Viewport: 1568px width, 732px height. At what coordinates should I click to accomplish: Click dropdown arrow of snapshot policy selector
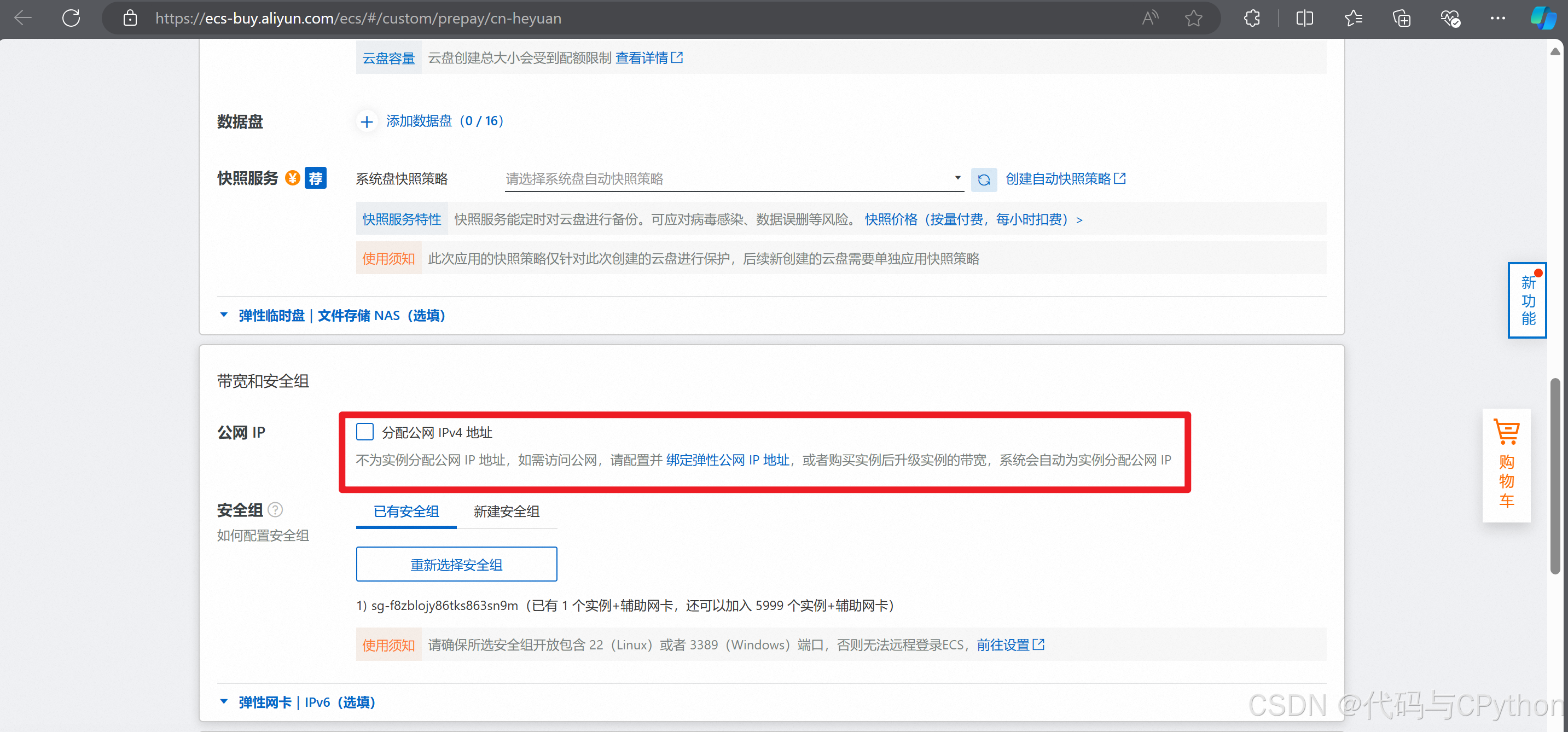957,178
